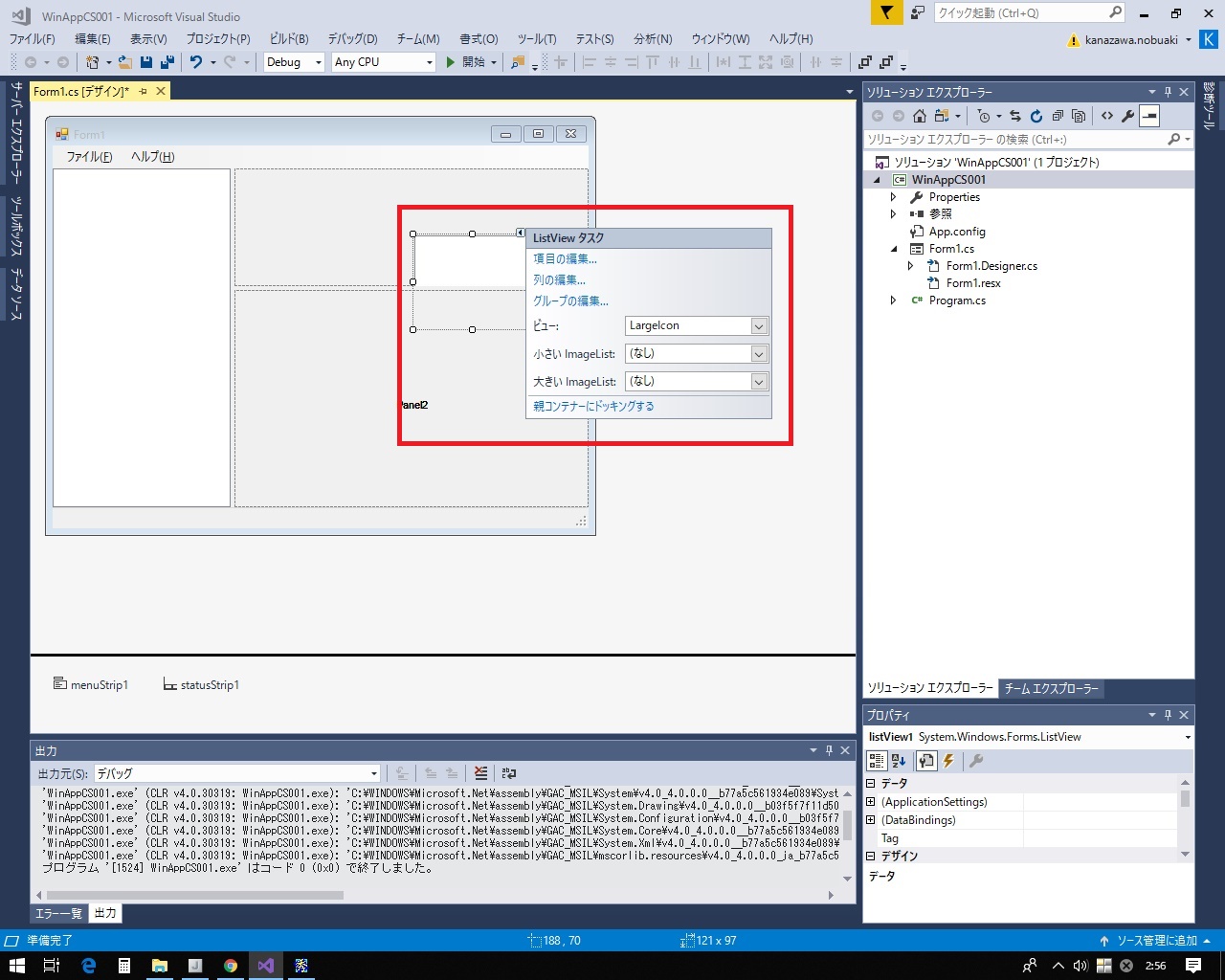Click the notifications flag icon in title bar
The width and height of the screenshot is (1225, 980).
(x=887, y=12)
